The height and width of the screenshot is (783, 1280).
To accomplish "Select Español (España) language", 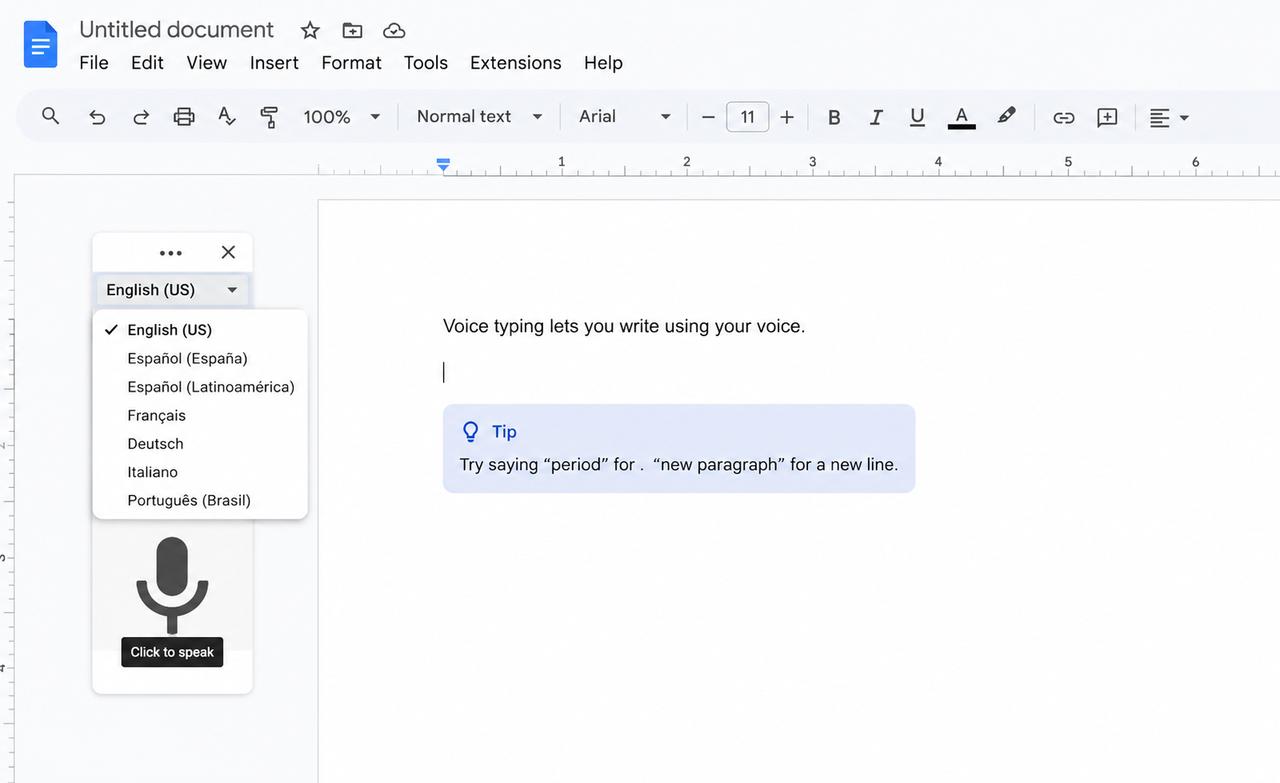I will 200,358.
